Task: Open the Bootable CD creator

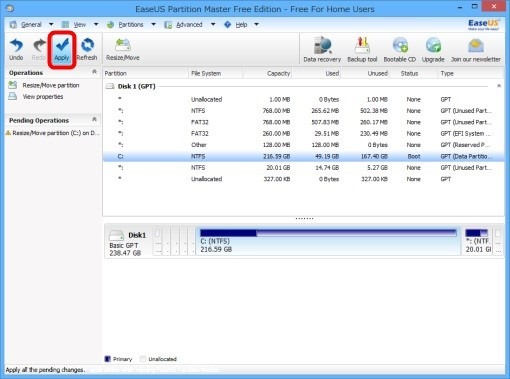Action: (400, 49)
